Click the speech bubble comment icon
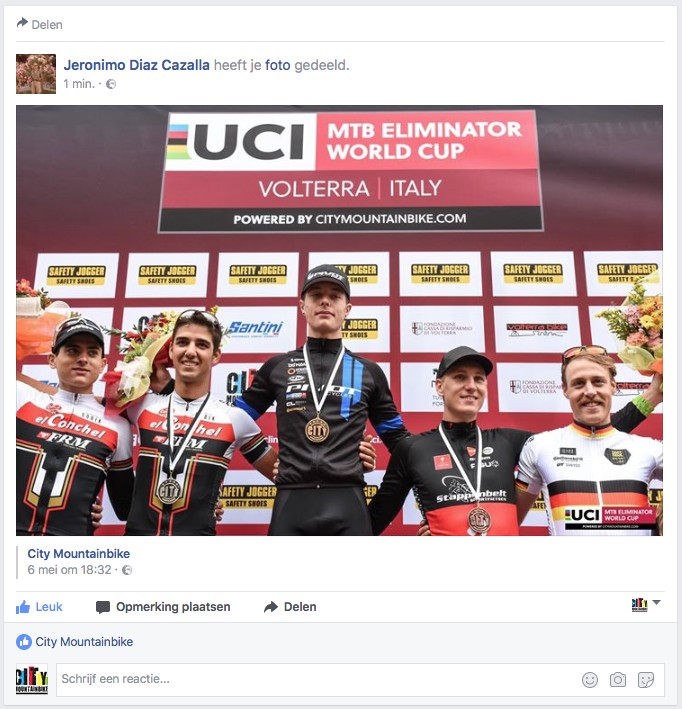The image size is (682, 709). [x=103, y=607]
